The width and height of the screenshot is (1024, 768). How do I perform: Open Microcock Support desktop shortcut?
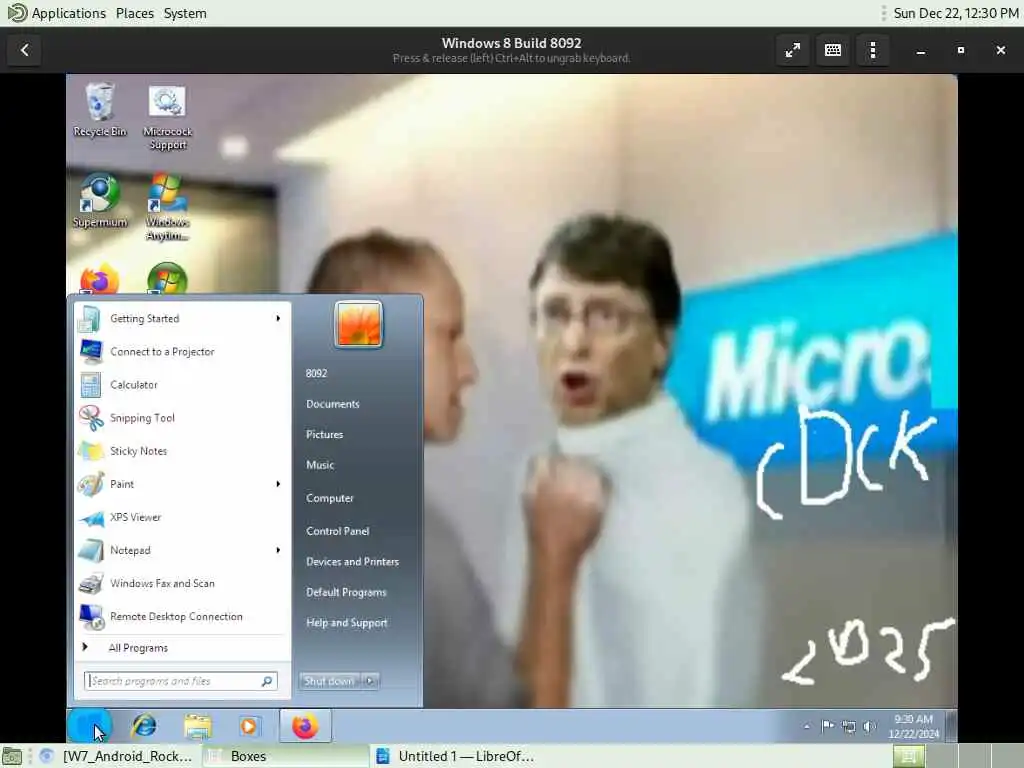point(167,116)
